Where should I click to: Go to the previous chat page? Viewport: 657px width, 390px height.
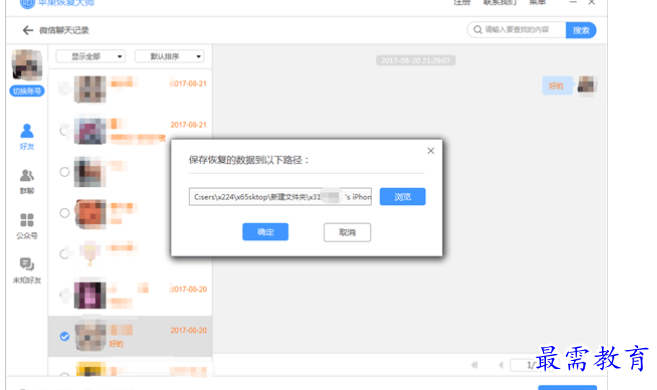pos(501,365)
